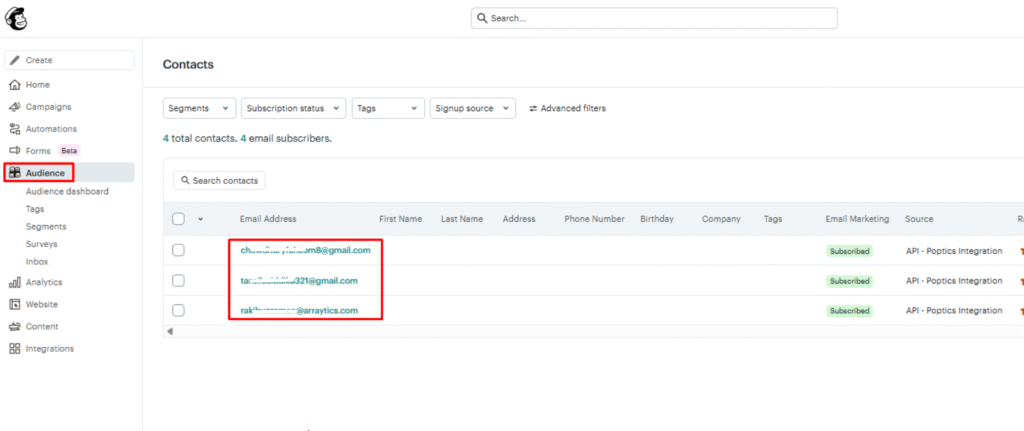1024x431 pixels.
Task: Open Audience dashboard in sidebar
Action: tap(67, 191)
